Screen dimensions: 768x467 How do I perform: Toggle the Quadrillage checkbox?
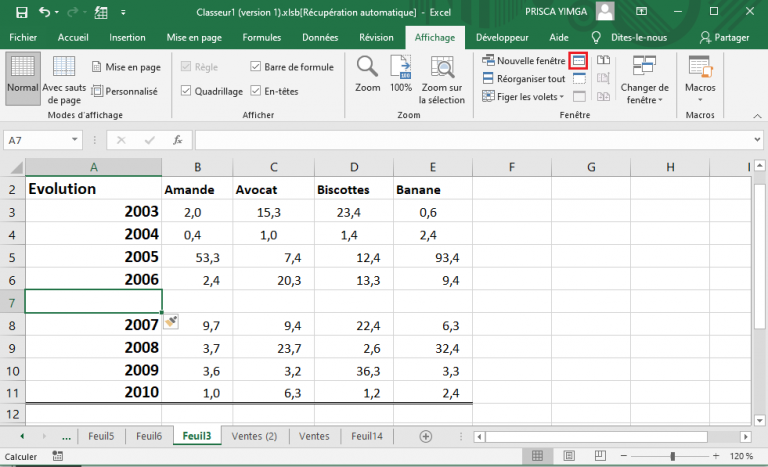(x=186, y=91)
